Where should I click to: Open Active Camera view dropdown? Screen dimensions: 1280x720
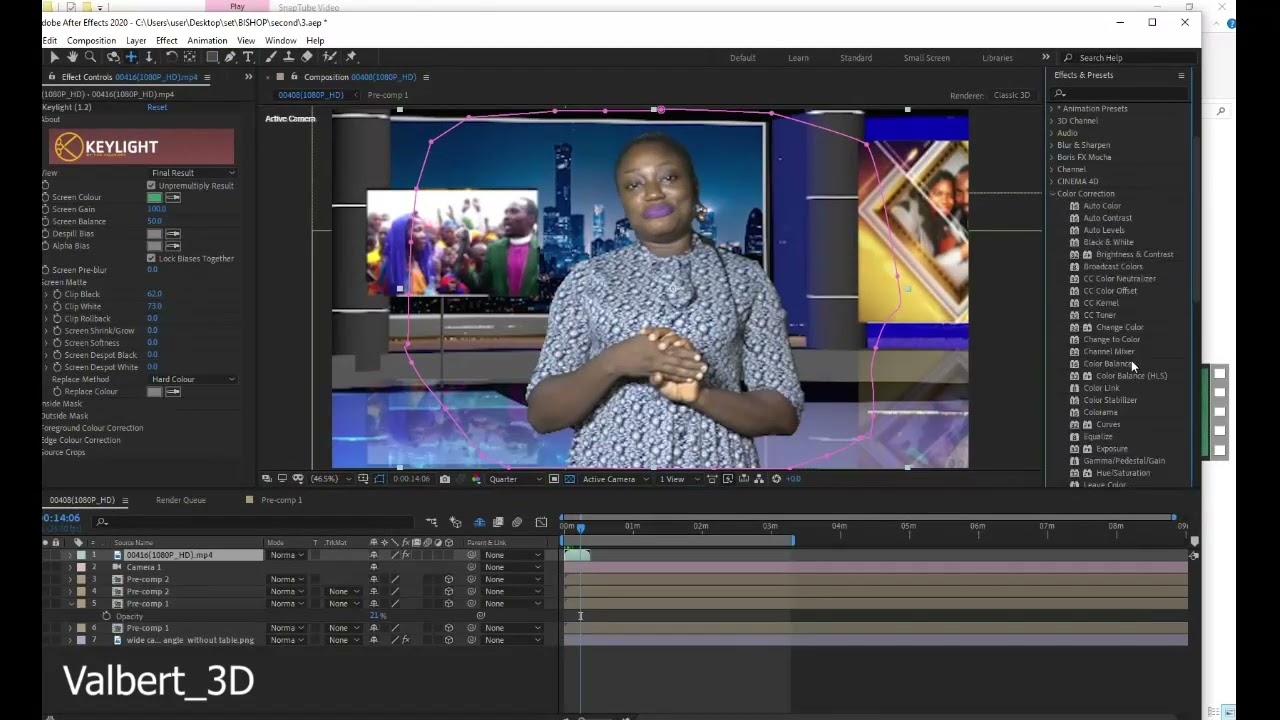[x=615, y=479]
